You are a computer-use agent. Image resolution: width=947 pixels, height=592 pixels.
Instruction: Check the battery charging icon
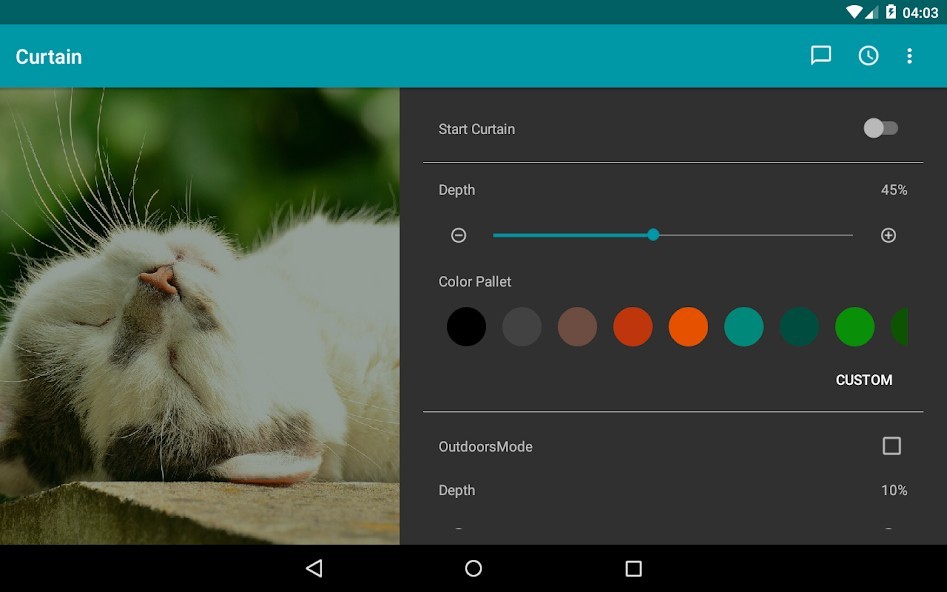tap(891, 11)
